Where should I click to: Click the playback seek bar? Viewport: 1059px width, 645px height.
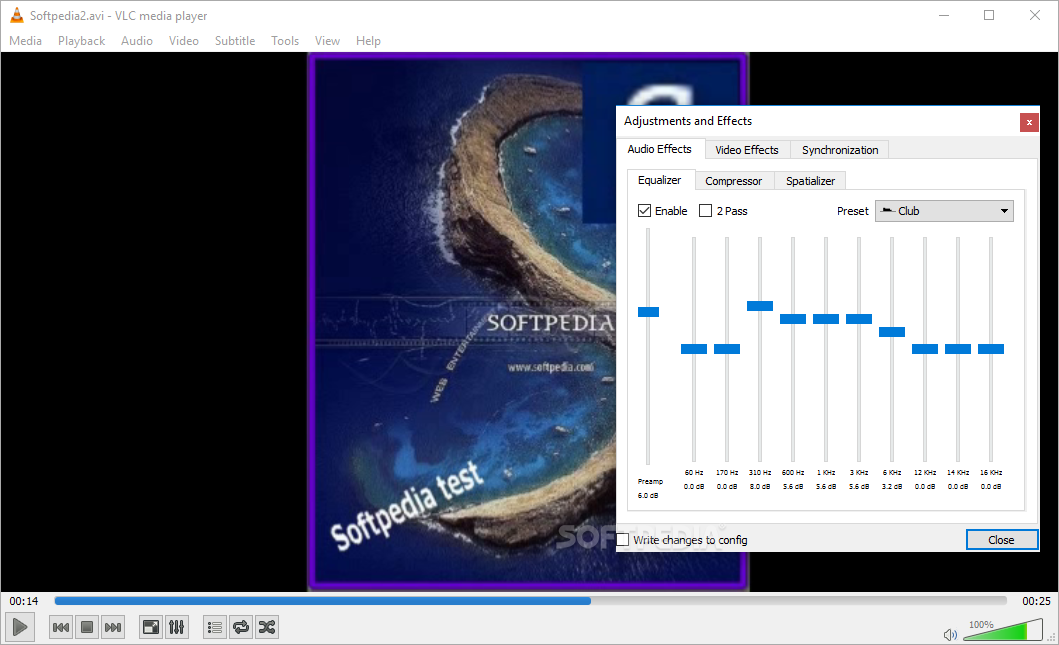[530, 600]
